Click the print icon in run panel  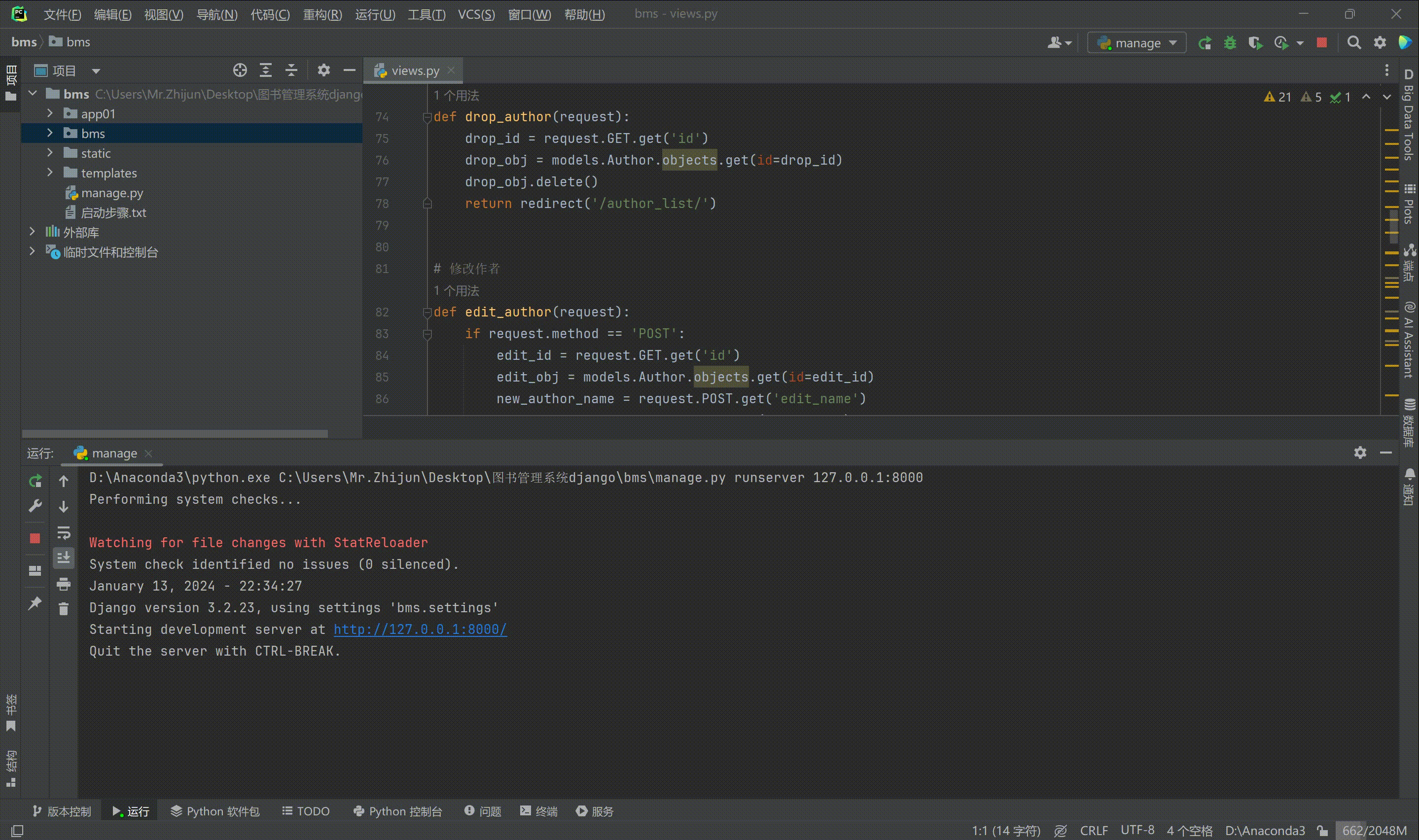[64, 584]
